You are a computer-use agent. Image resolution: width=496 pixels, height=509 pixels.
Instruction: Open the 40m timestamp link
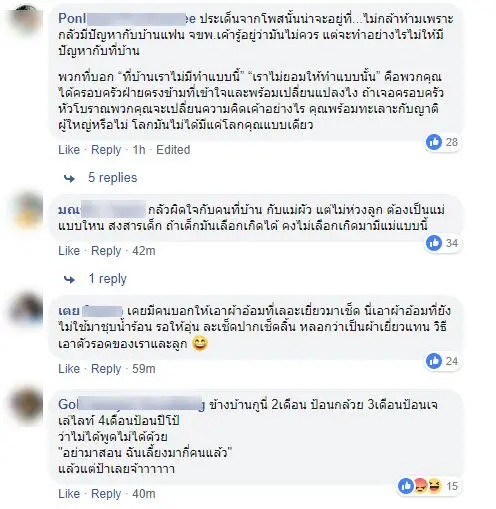(144, 494)
